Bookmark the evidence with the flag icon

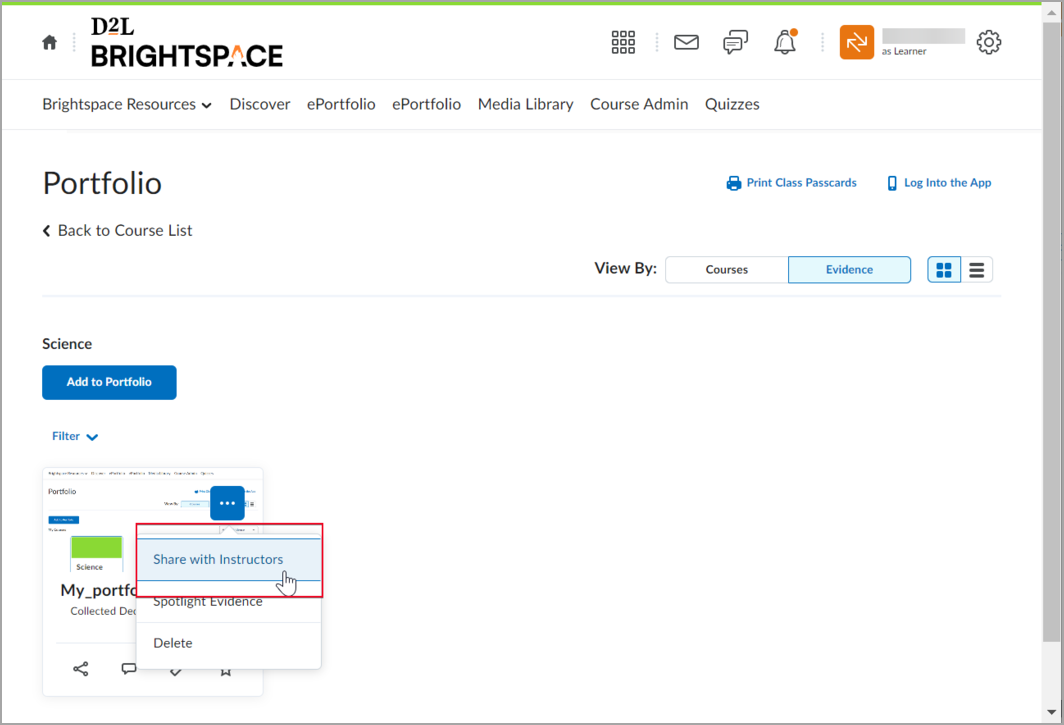coord(225,668)
